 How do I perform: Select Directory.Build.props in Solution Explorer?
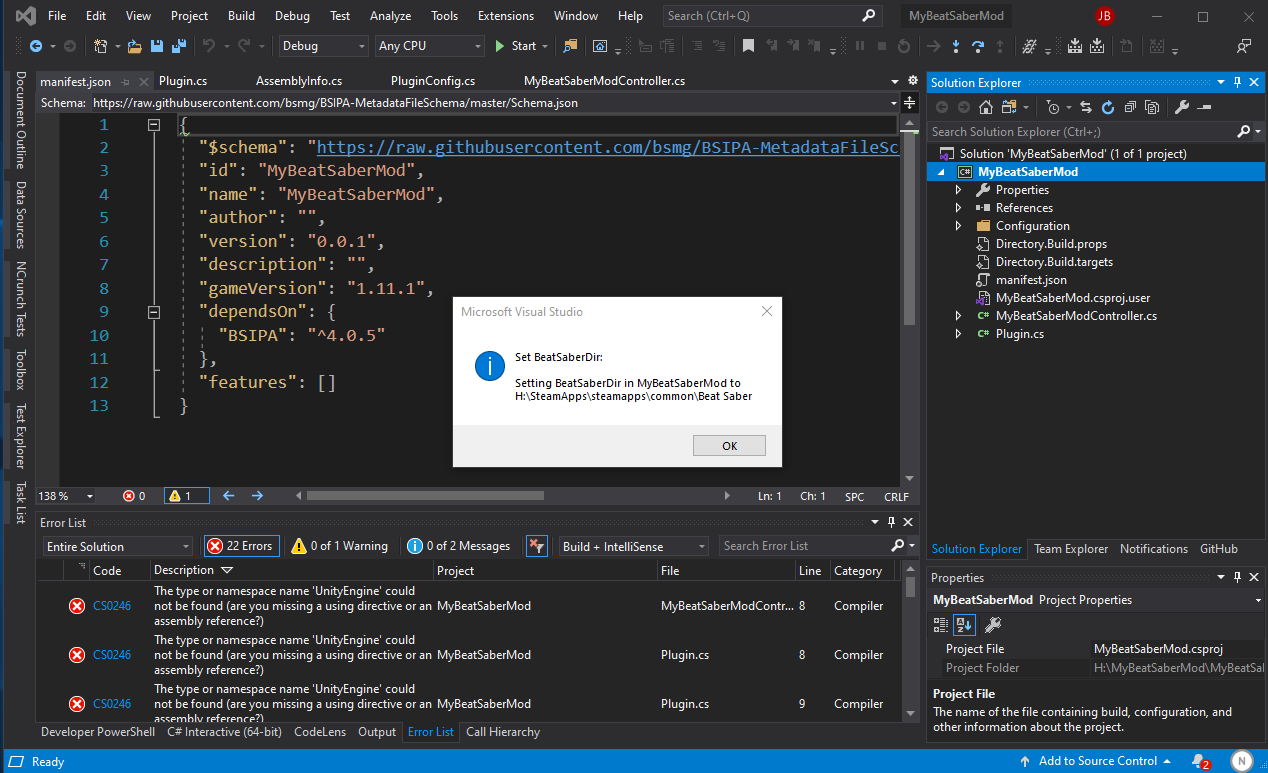pyautogui.click(x=1051, y=244)
